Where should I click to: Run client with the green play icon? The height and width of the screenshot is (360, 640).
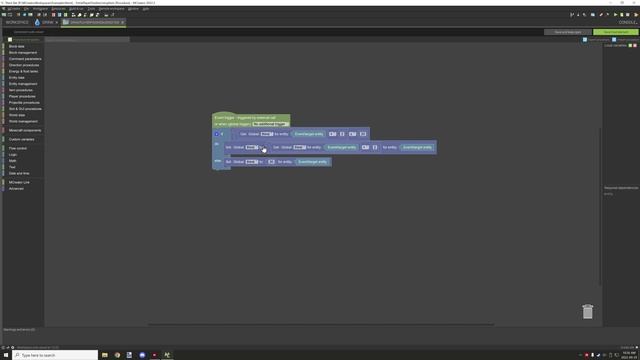coord(616,15)
